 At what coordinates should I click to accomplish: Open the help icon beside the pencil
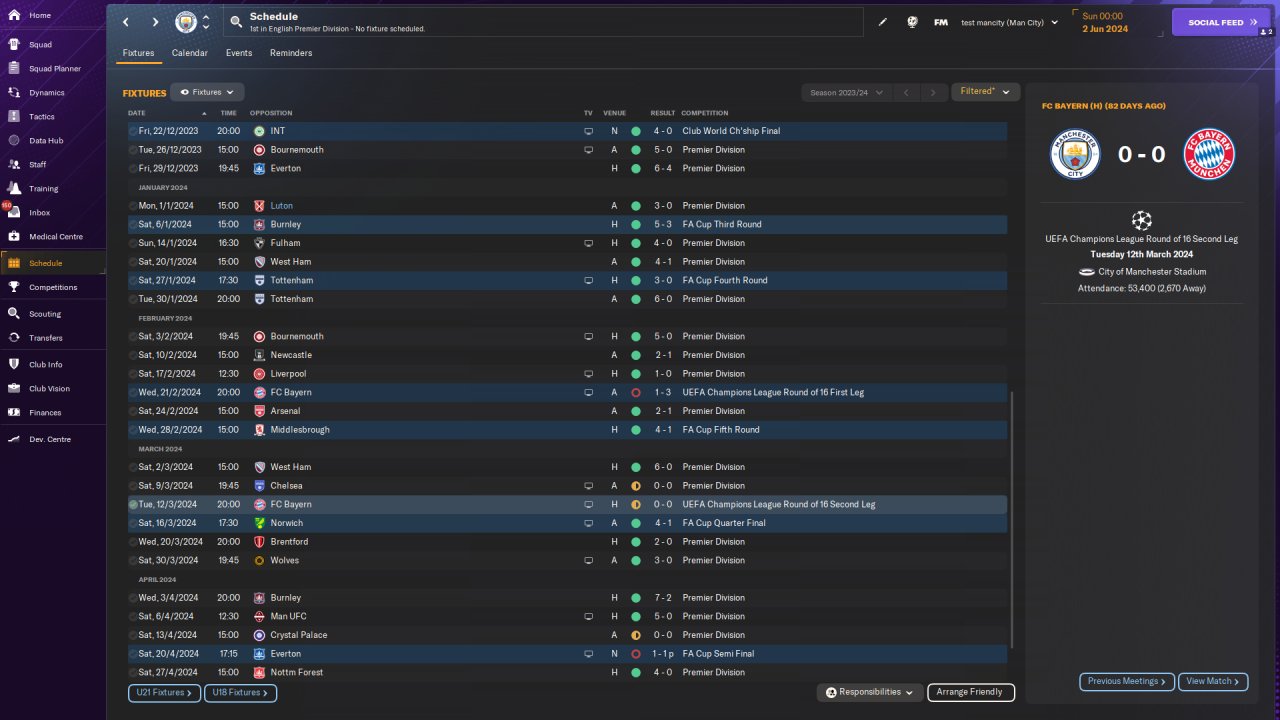point(912,22)
